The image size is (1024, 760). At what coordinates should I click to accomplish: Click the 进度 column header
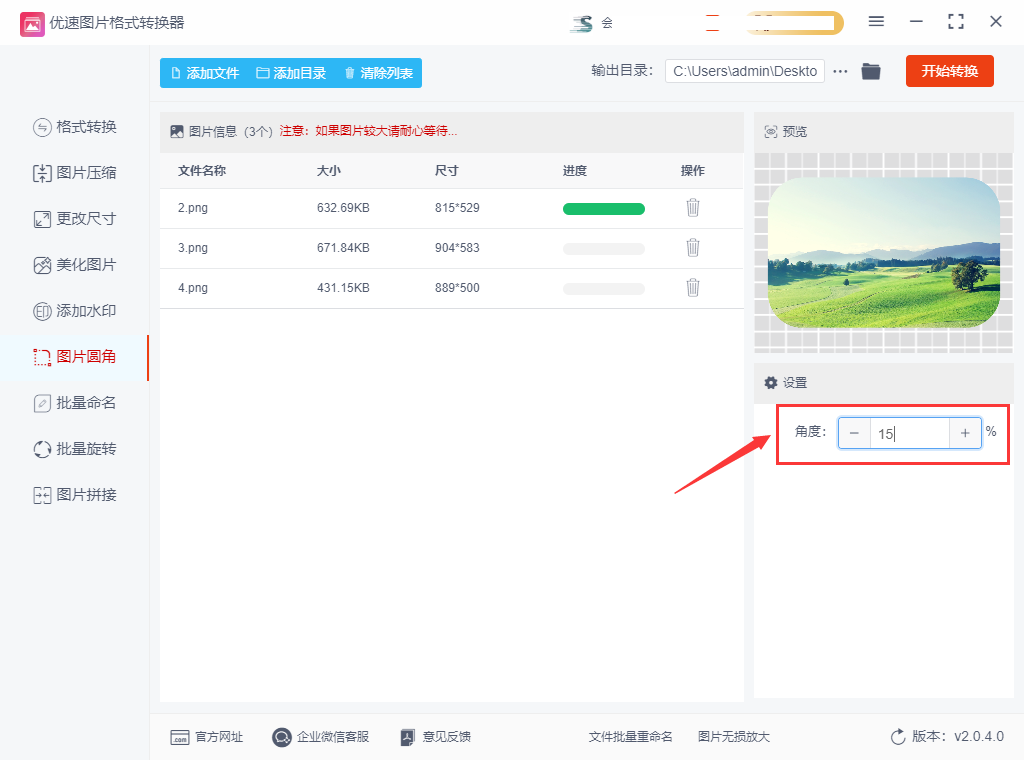tap(575, 170)
